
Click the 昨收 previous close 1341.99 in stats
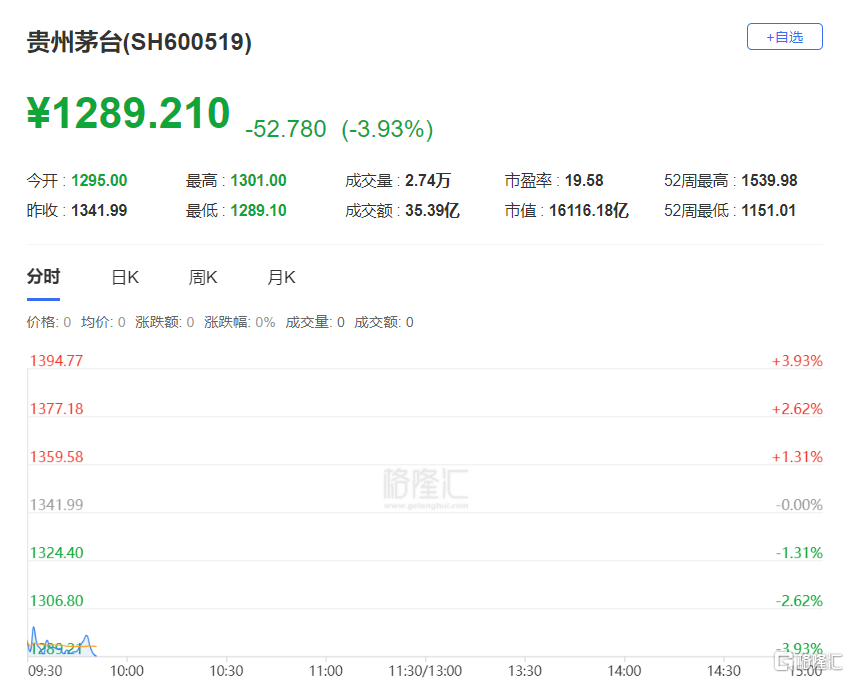(x=99, y=210)
